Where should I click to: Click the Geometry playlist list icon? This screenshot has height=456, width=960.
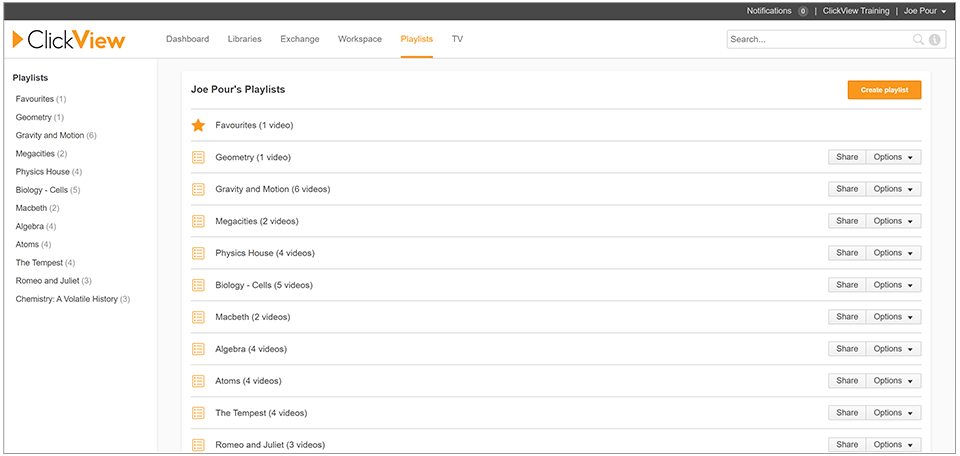coord(198,157)
